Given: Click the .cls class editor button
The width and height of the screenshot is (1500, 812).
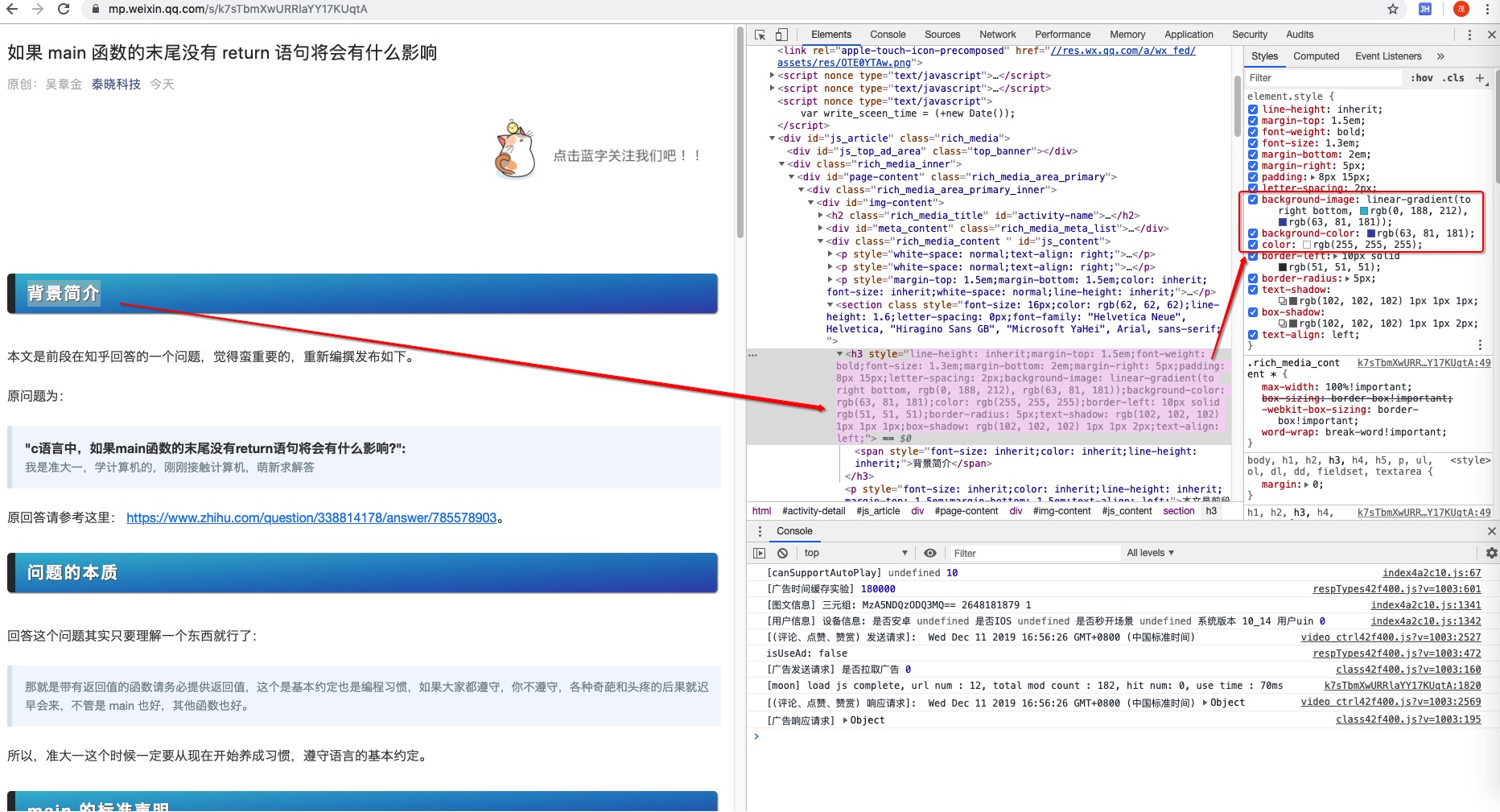Looking at the screenshot, I should [1453, 78].
